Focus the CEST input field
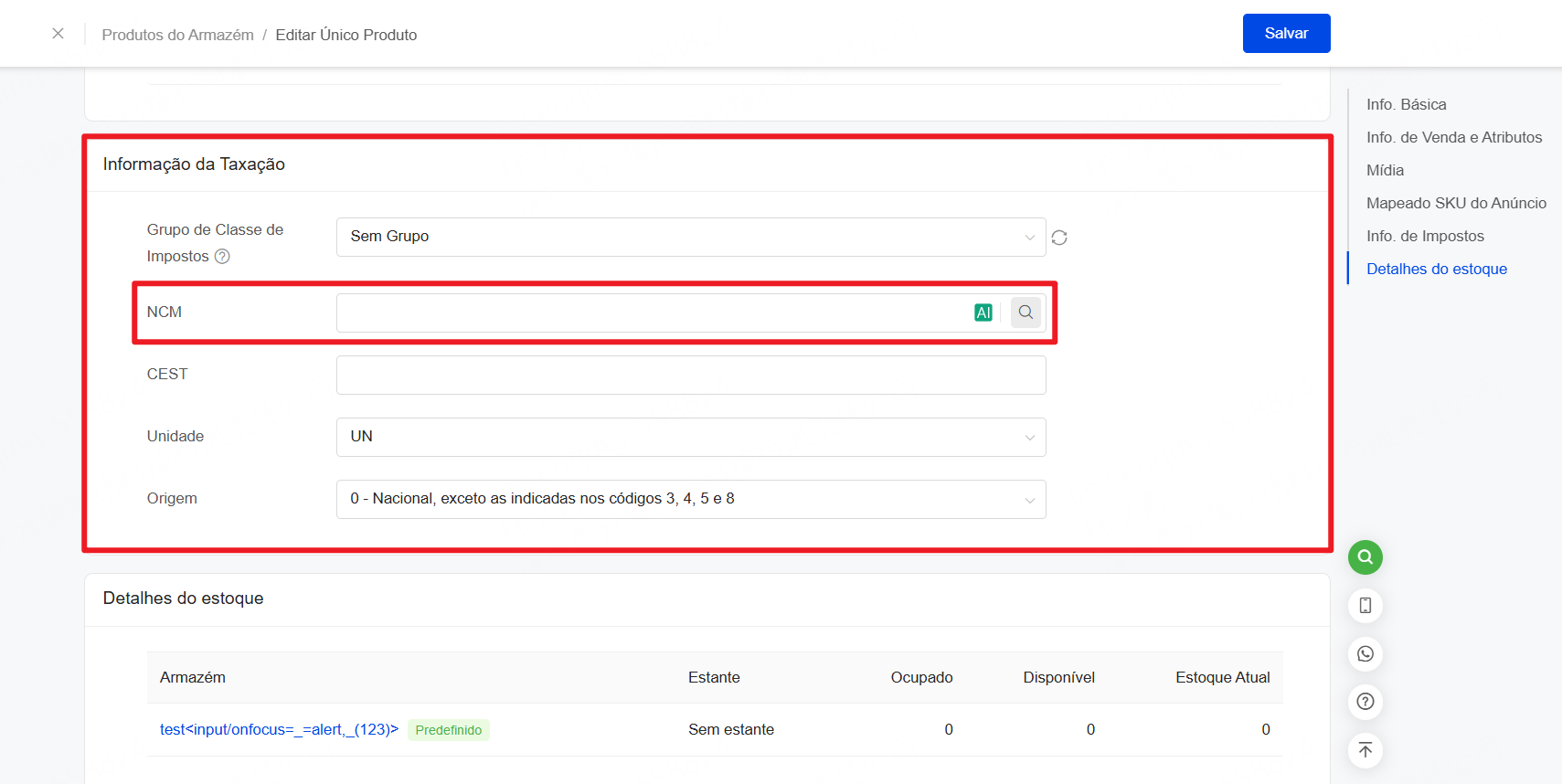 tap(690, 375)
